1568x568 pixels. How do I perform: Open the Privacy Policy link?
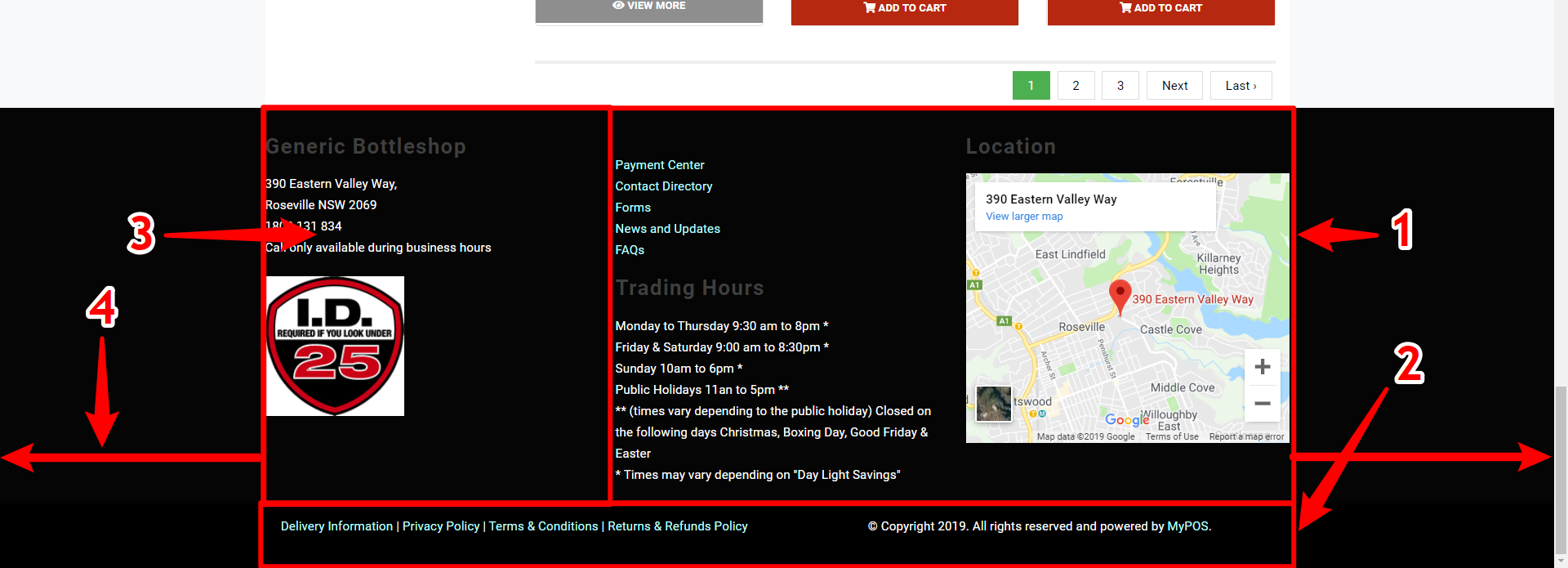tap(440, 526)
